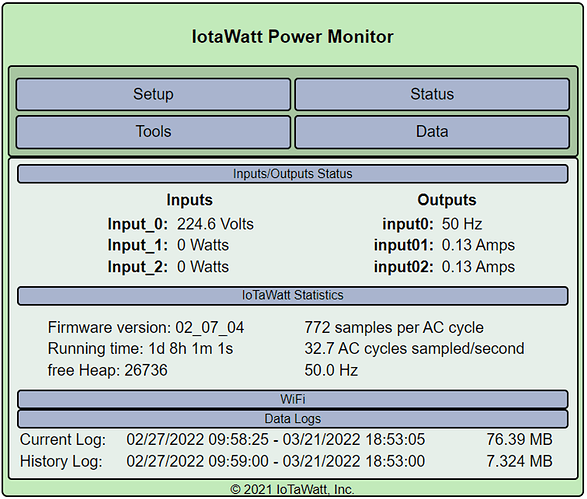Open the Data menu button
587x499 pixels.
tap(432, 132)
